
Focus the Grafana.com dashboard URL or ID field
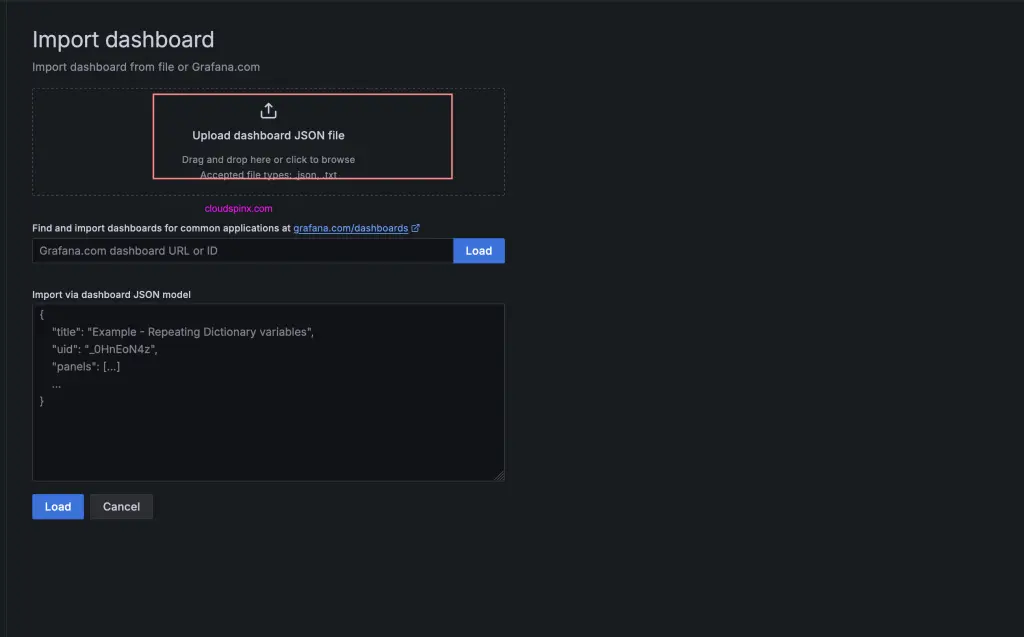point(240,250)
